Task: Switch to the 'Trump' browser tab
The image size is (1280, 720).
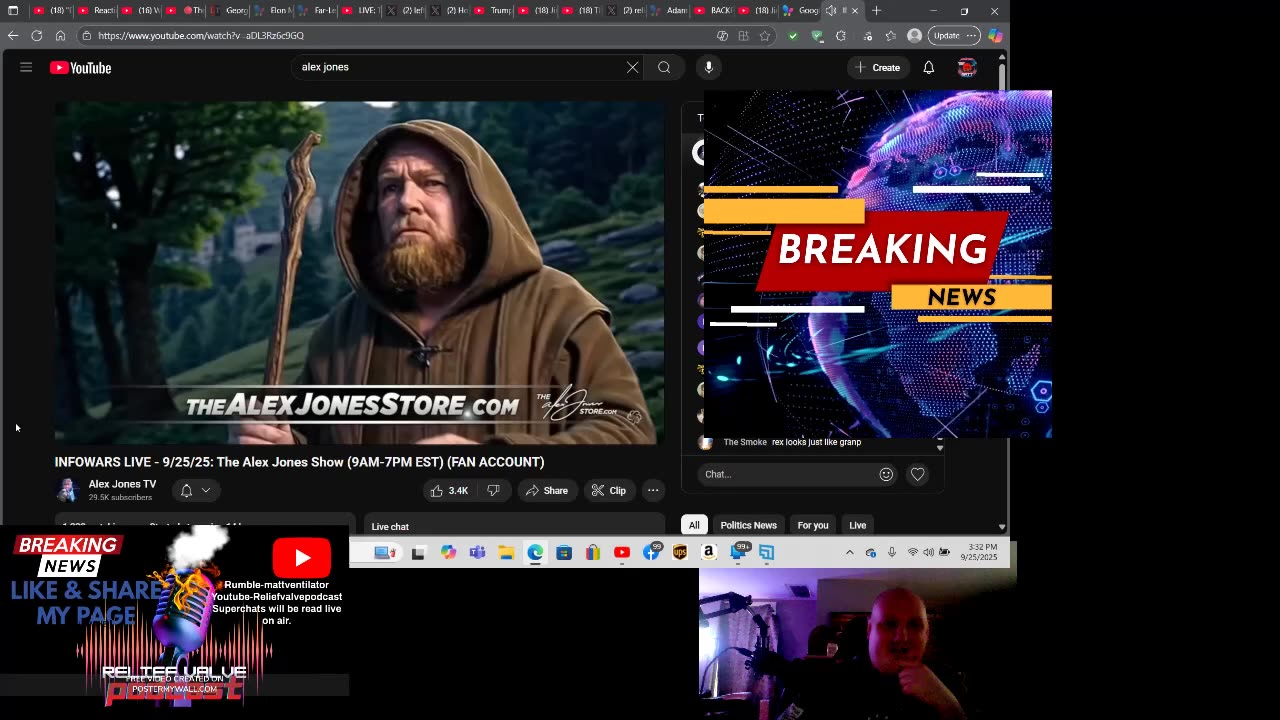Action: click(x=492, y=11)
